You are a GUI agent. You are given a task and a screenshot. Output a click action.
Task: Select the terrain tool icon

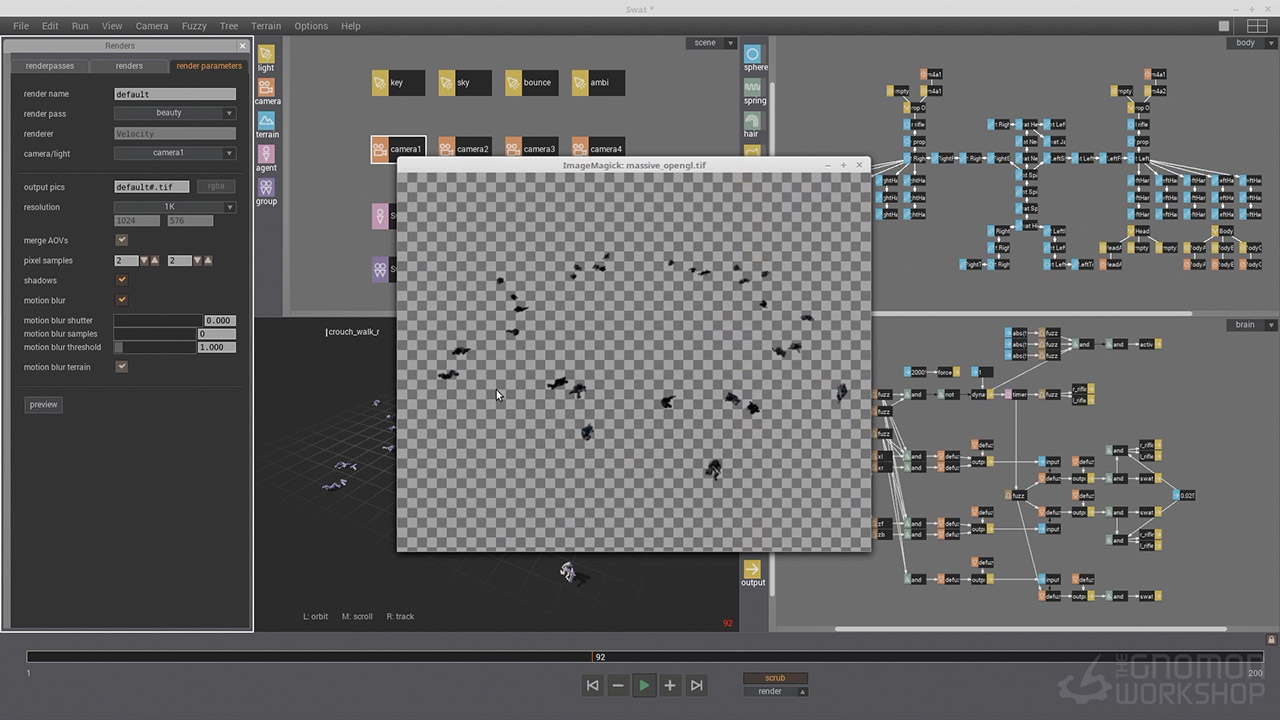coord(266,120)
